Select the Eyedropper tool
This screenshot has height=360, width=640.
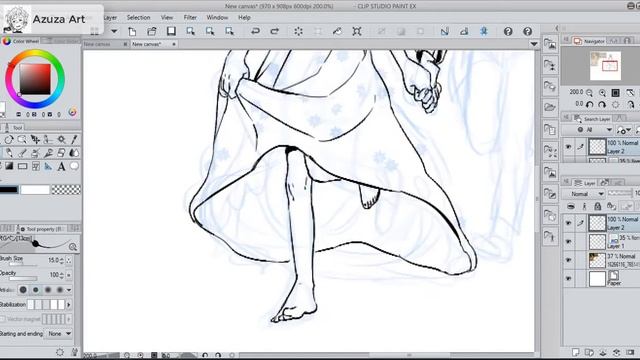pos(74,140)
